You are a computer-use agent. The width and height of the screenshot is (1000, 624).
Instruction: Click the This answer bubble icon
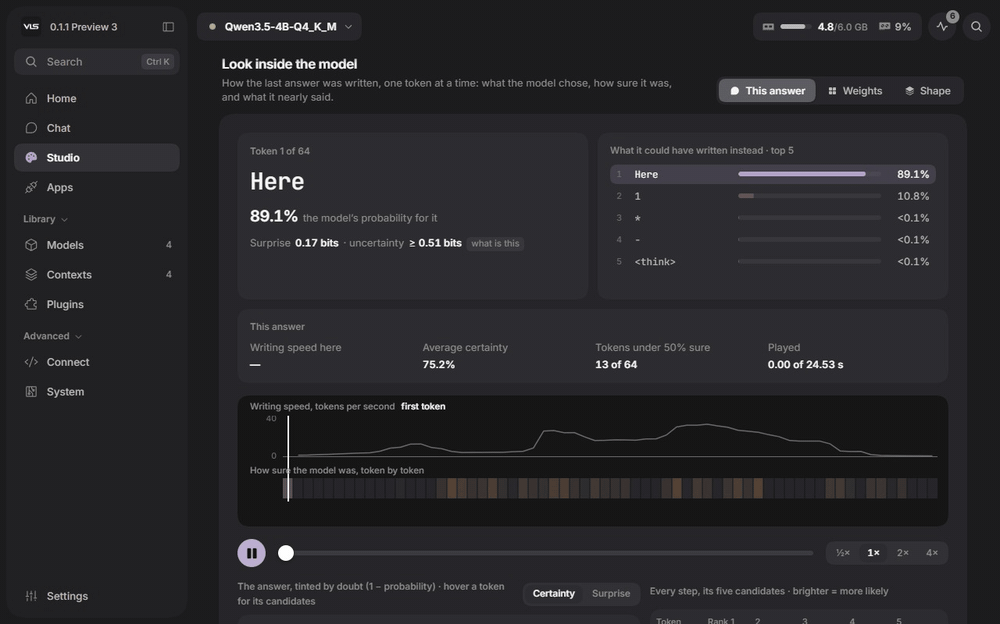click(x=734, y=91)
